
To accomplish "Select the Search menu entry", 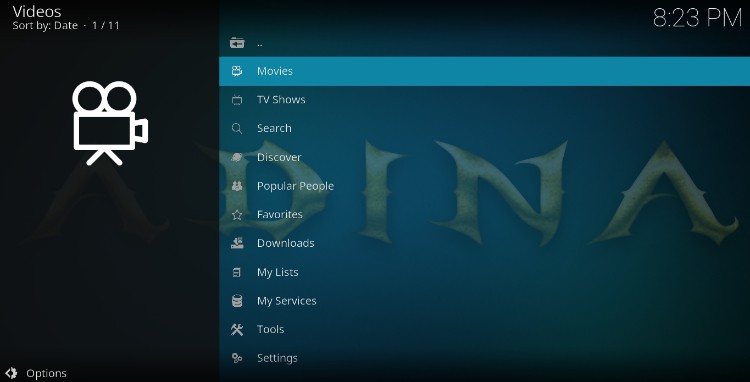I will (485, 129).
